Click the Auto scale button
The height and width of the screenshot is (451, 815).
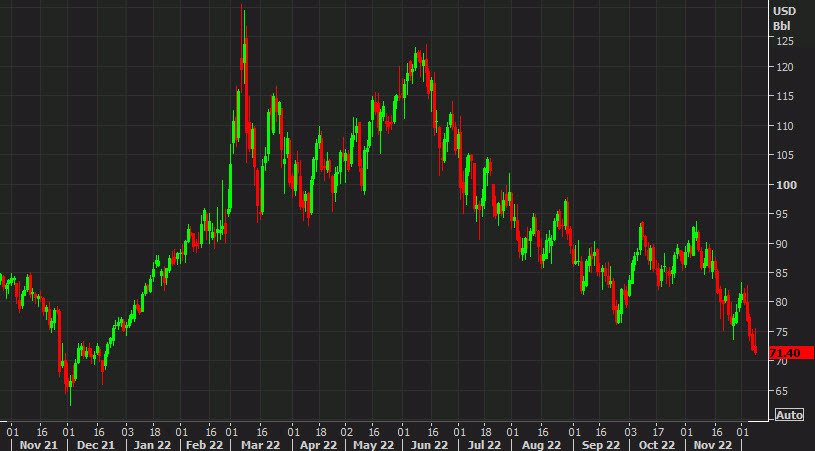(x=789, y=415)
